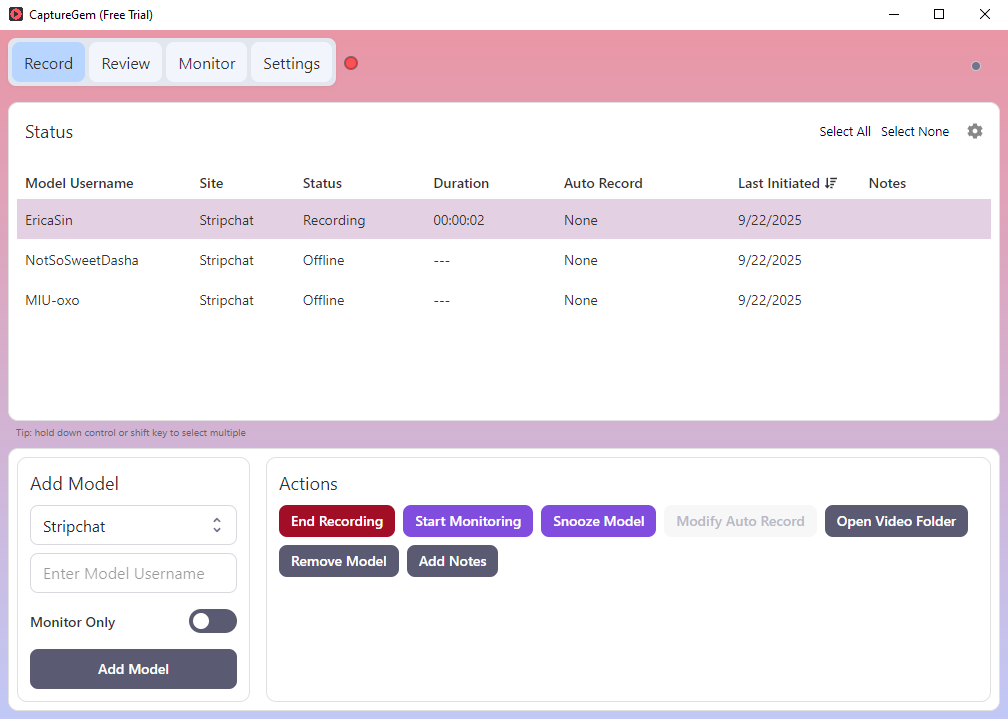
Task: Switch to the Review tab
Action: [x=126, y=63]
